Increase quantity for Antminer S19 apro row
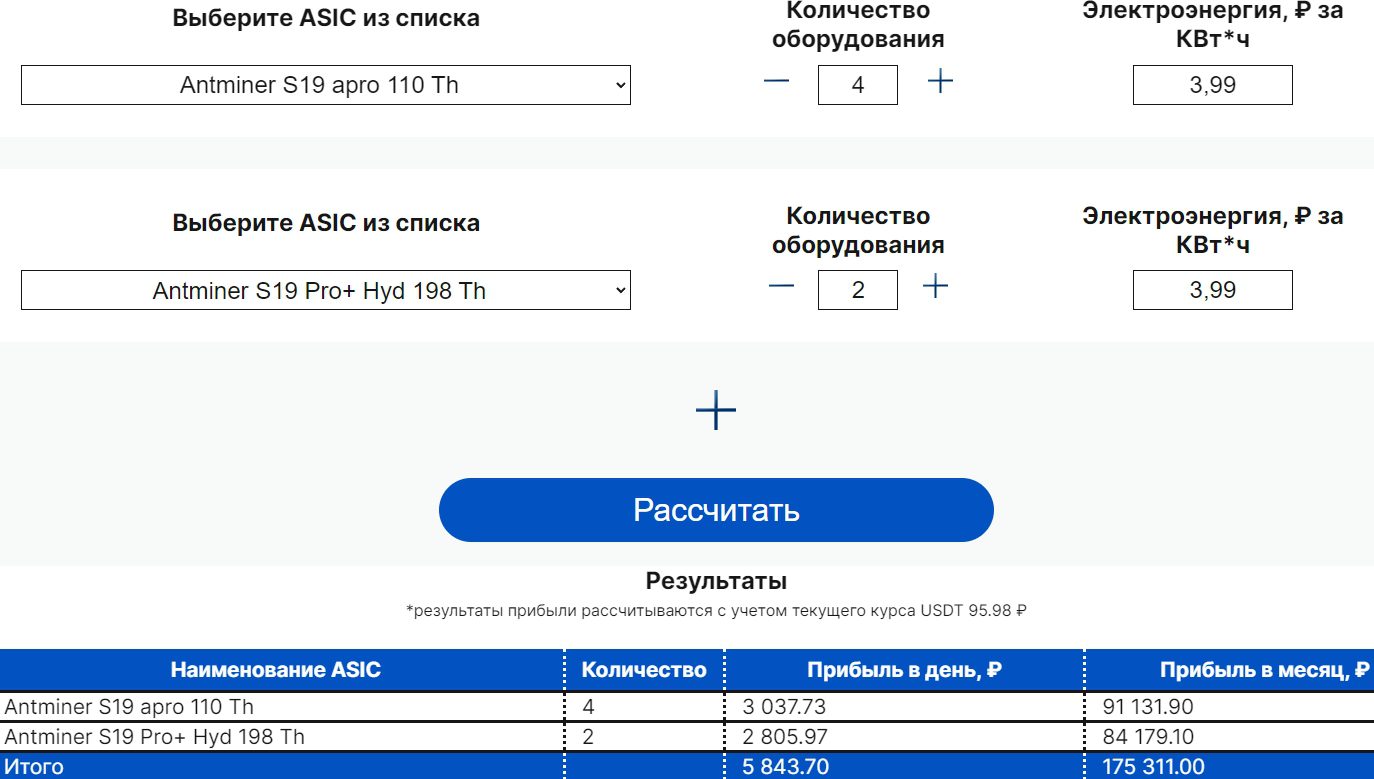Viewport: 1374px width, 779px height. tap(940, 81)
